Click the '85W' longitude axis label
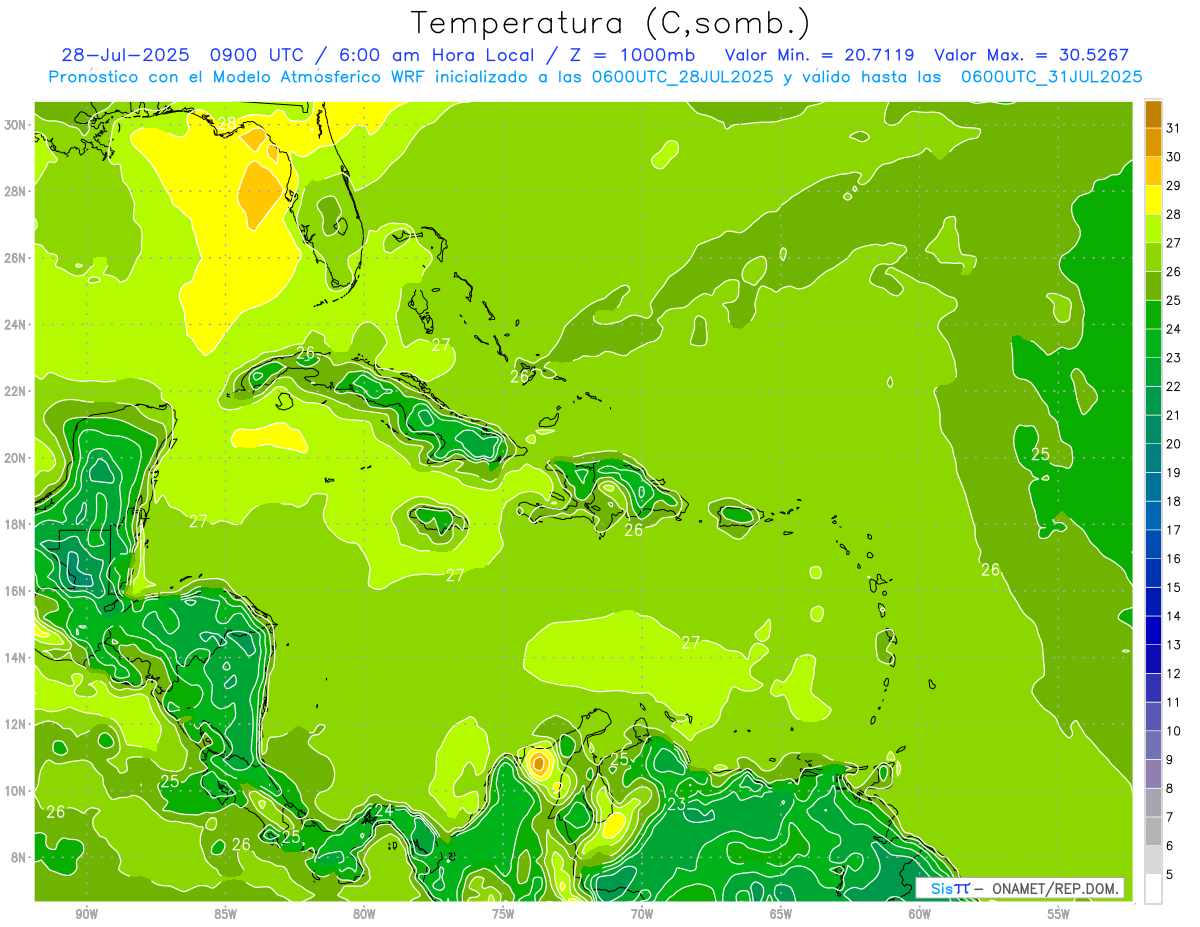 (225, 914)
